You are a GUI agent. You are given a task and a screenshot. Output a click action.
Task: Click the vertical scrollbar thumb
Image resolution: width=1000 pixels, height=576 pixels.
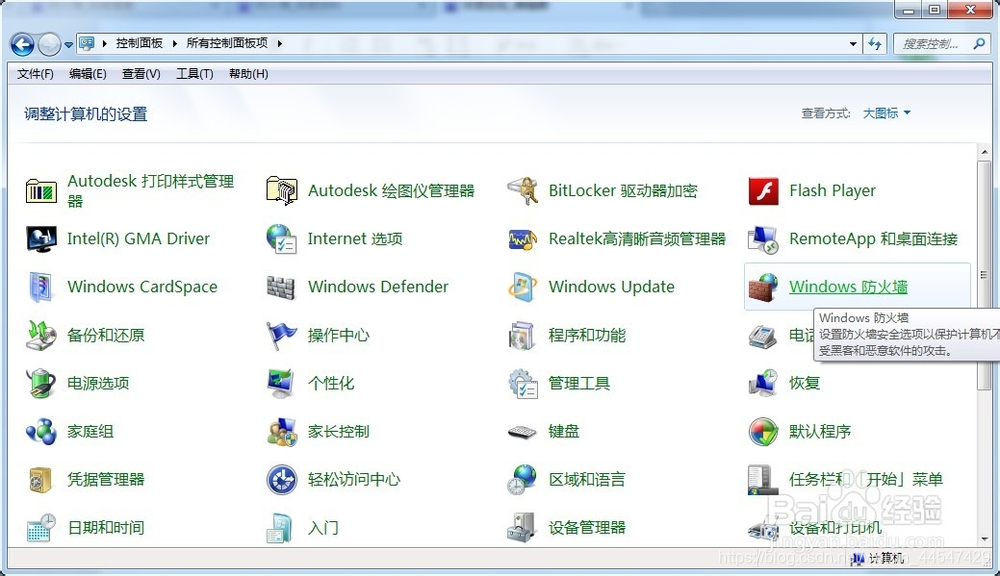[984, 275]
